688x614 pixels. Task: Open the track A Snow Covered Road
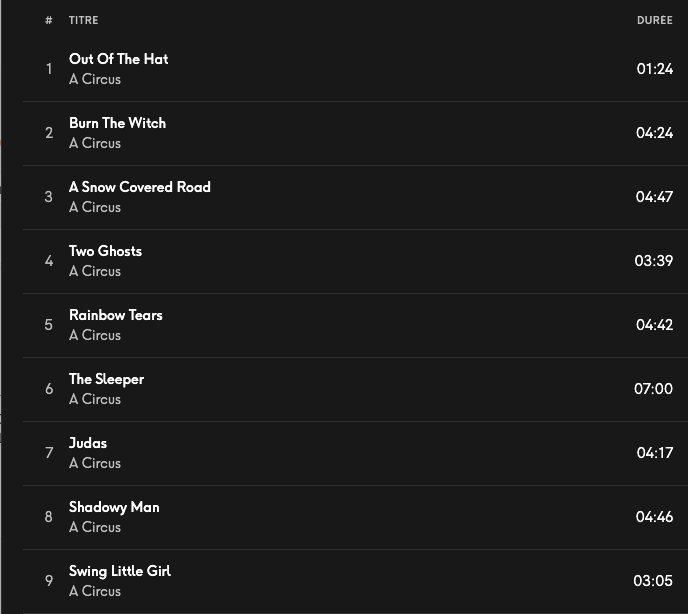tap(139, 187)
